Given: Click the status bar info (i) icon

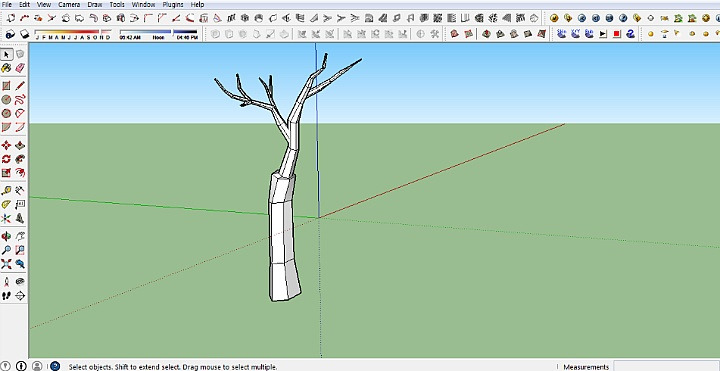Looking at the screenshot, I should [x=21, y=366].
